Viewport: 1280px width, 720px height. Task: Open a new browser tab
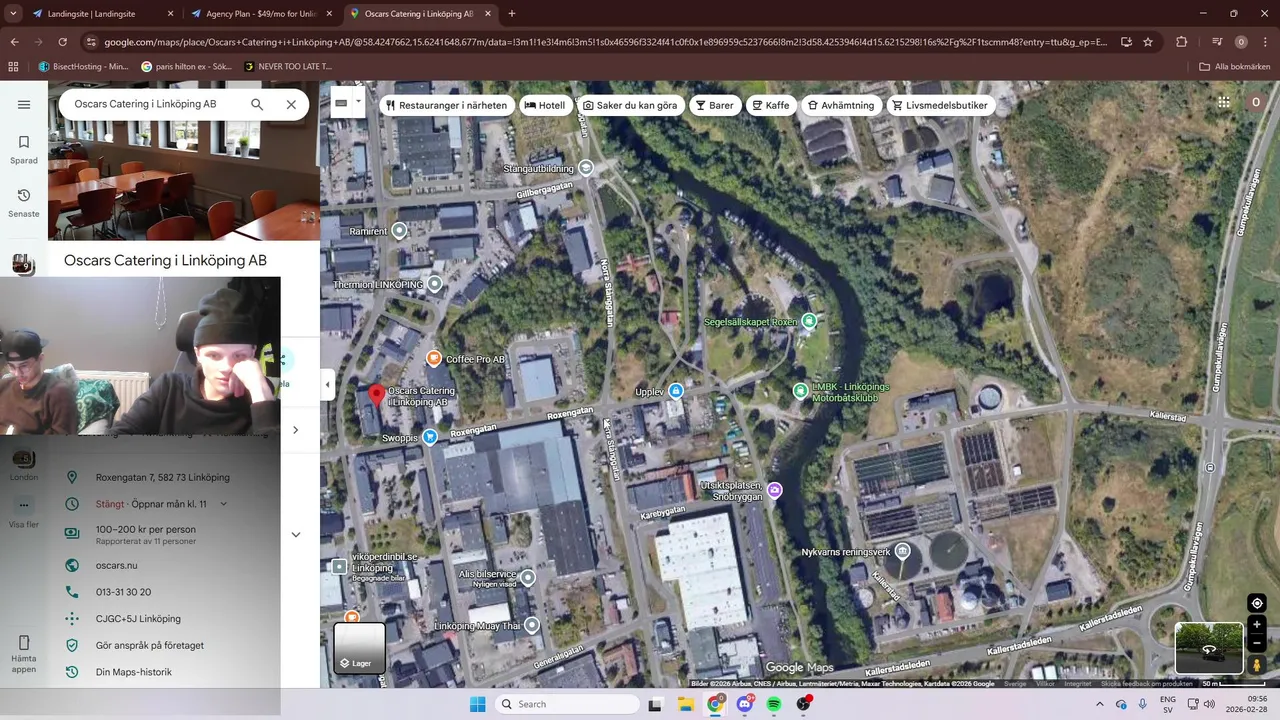[512, 14]
